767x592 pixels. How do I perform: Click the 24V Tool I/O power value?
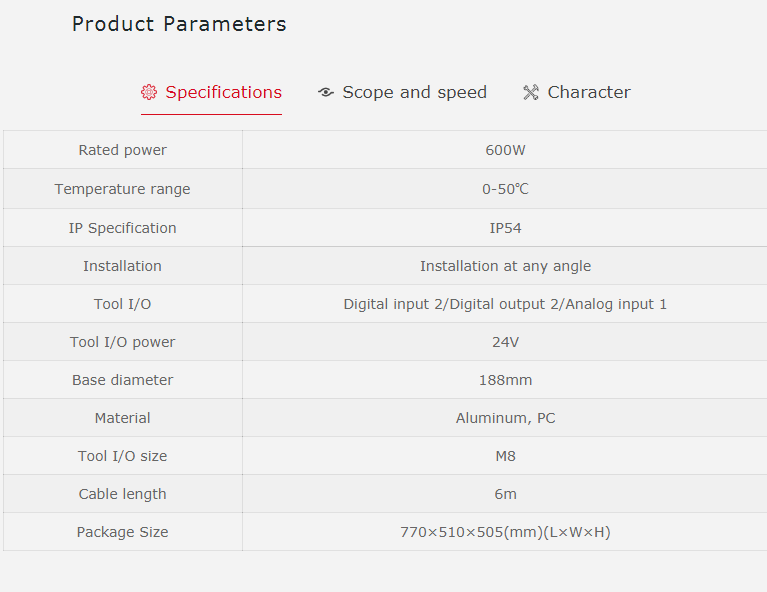click(x=505, y=342)
